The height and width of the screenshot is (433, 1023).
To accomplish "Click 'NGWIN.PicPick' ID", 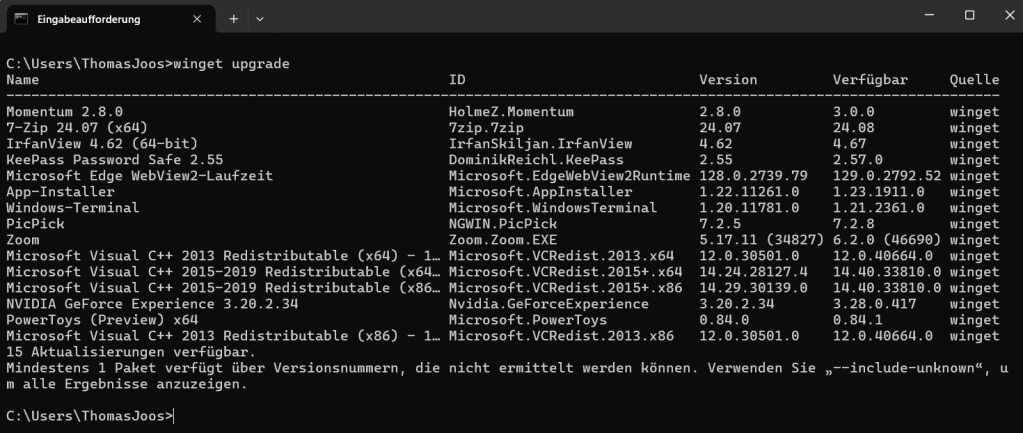I will pos(503,224).
